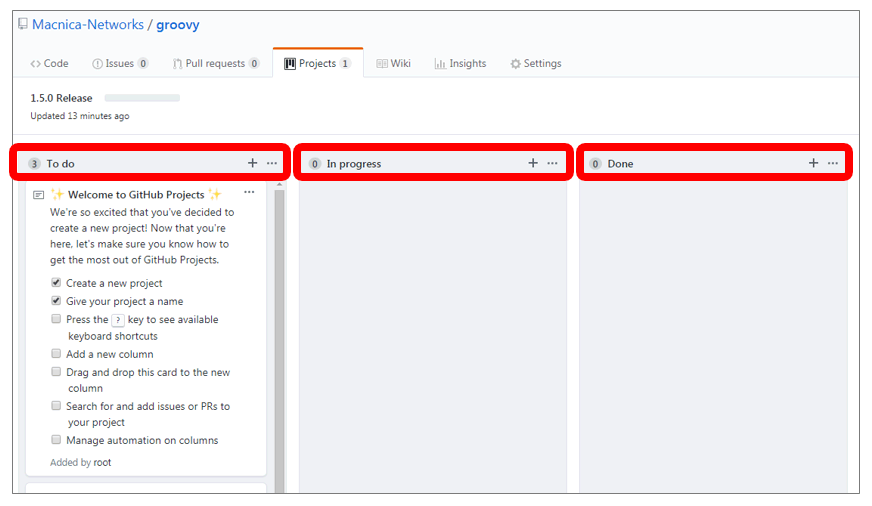872x506 pixels.
Task: Open the Issues tab
Action: [x=120, y=63]
